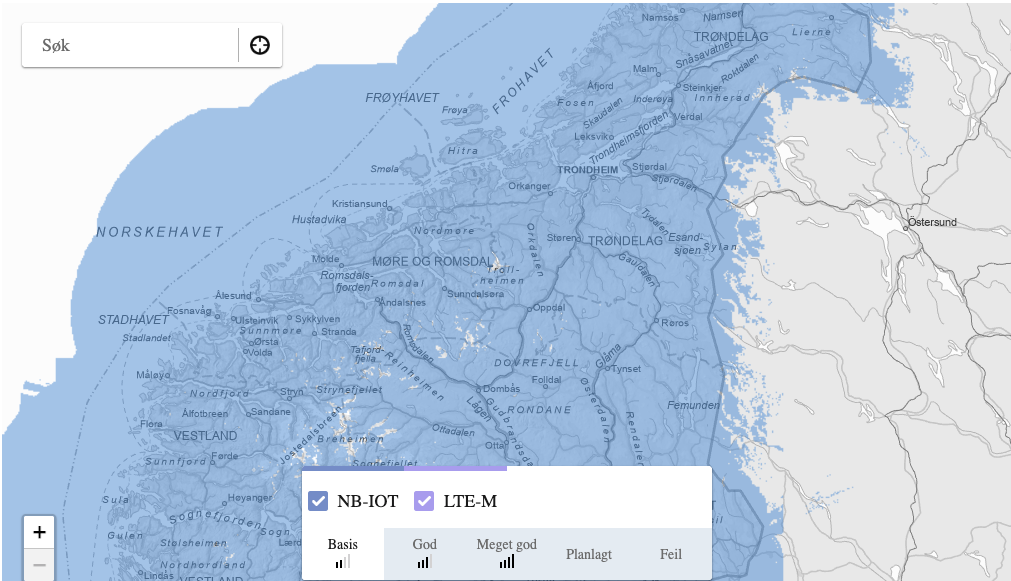This screenshot has height=581, width=1011.
Task: Click the Femunden lake label
Action: [x=693, y=405]
